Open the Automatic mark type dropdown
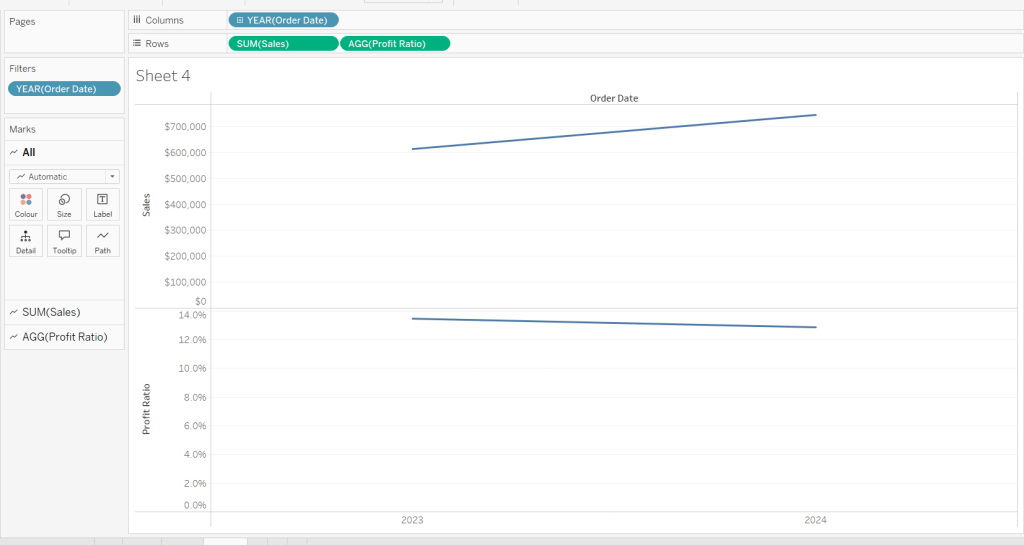Image resolution: width=1024 pixels, height=545 pixels. tap(64, 176)
